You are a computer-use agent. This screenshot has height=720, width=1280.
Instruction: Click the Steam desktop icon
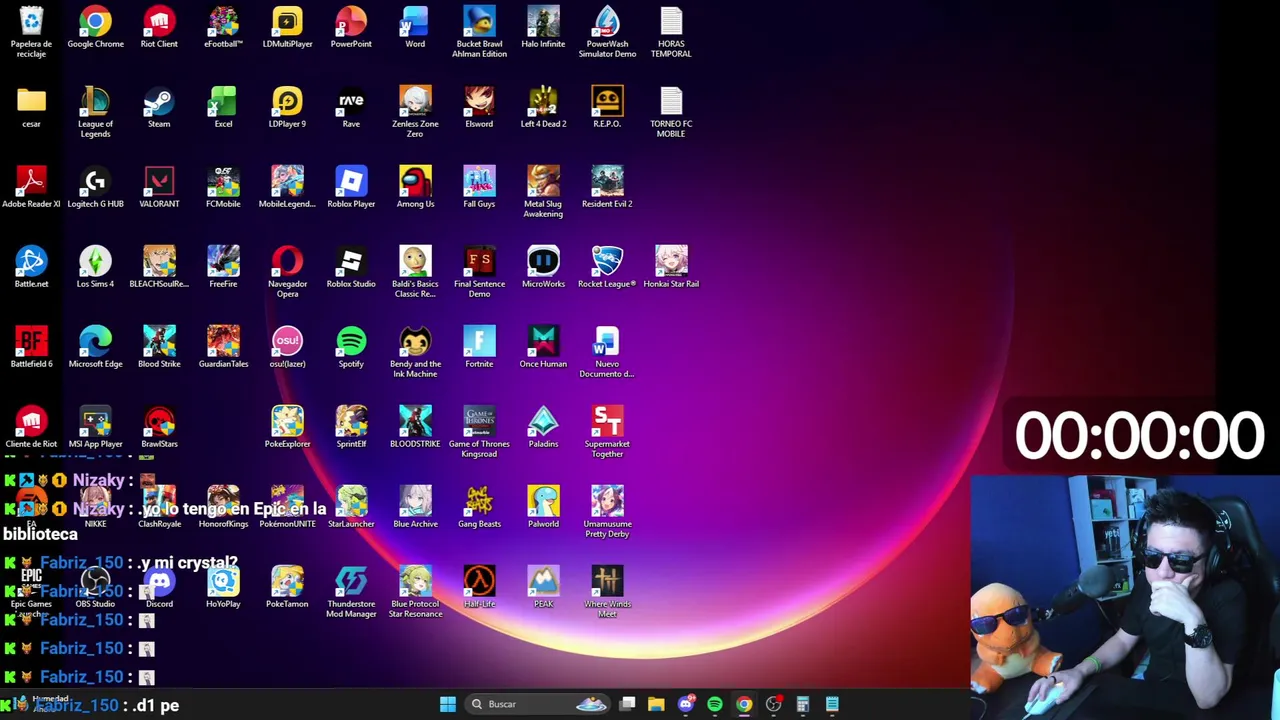[x=159, y=108]
